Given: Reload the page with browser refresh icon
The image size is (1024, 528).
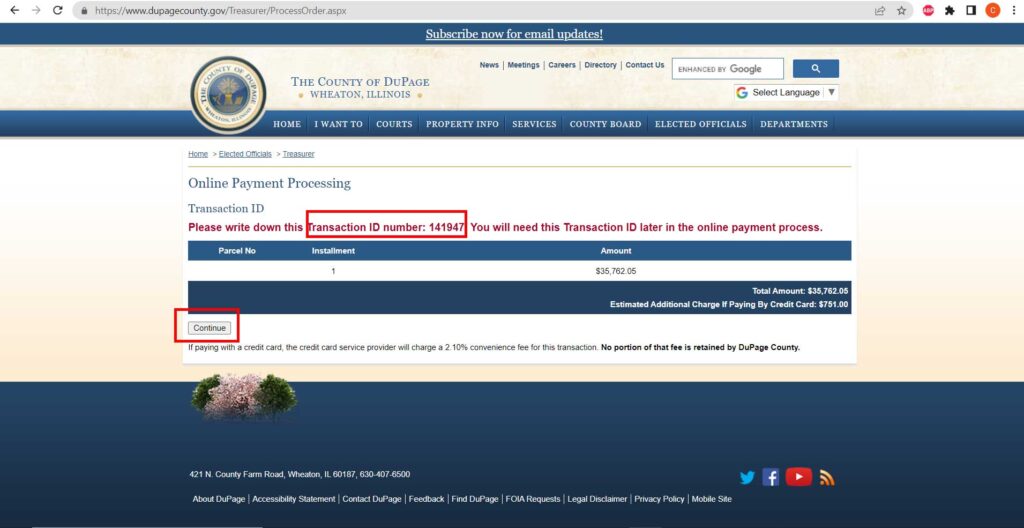Looking at the screenshot, I should pyautogui.click(x=58, y=10).
